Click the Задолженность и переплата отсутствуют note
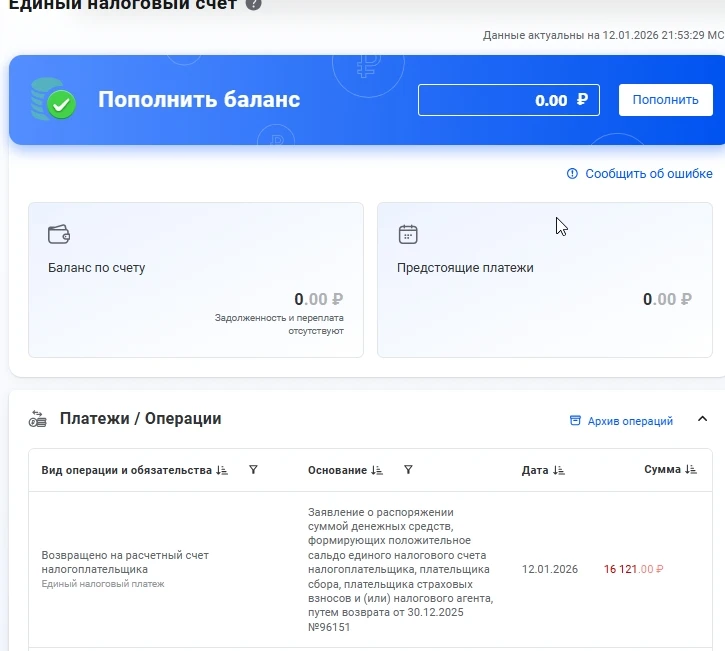Screen dimensions: 725x651 coord(279,324)
